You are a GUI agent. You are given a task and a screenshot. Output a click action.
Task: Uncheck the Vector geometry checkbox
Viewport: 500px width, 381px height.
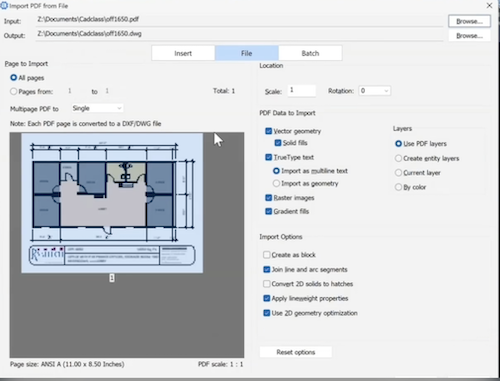[x=269, y=131]
